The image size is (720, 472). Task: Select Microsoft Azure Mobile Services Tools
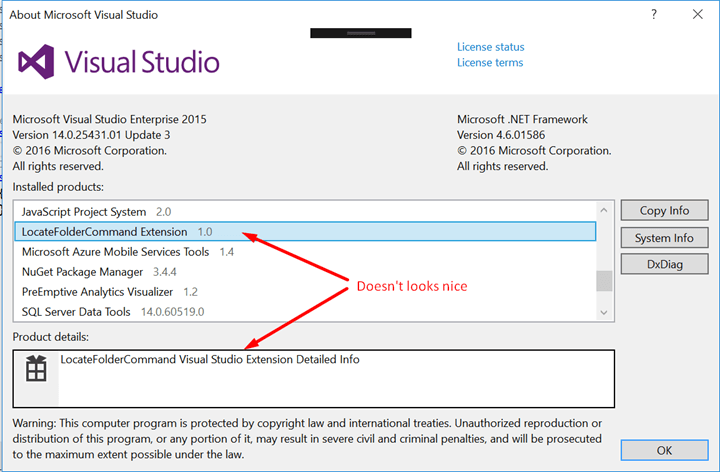[305, 252]
